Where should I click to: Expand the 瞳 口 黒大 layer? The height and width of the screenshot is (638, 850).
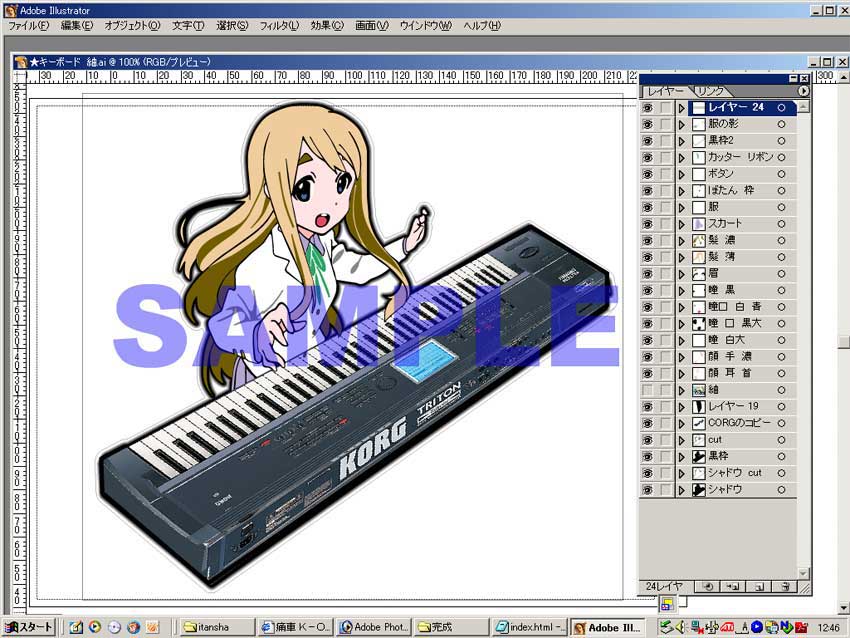point(681,324)
